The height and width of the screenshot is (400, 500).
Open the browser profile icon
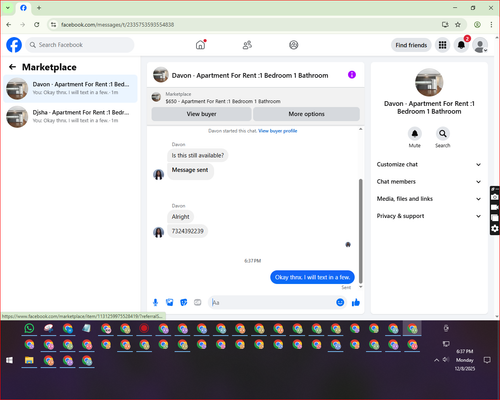[477, 25]
